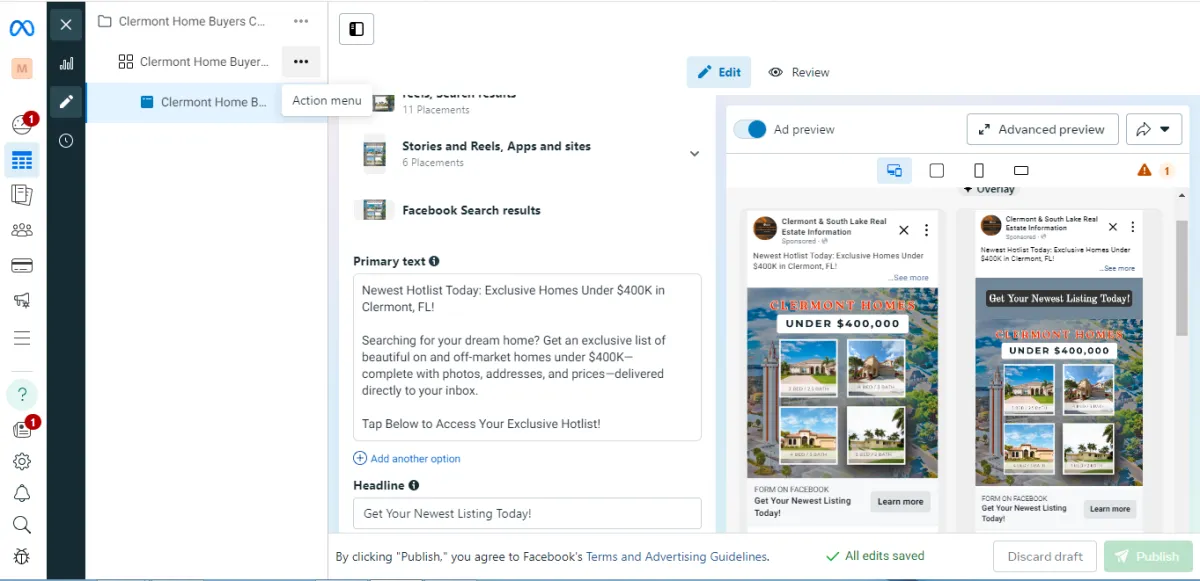Open the Audiences people icon
This screenshot has height=581, width=1200.
(22, 230)
